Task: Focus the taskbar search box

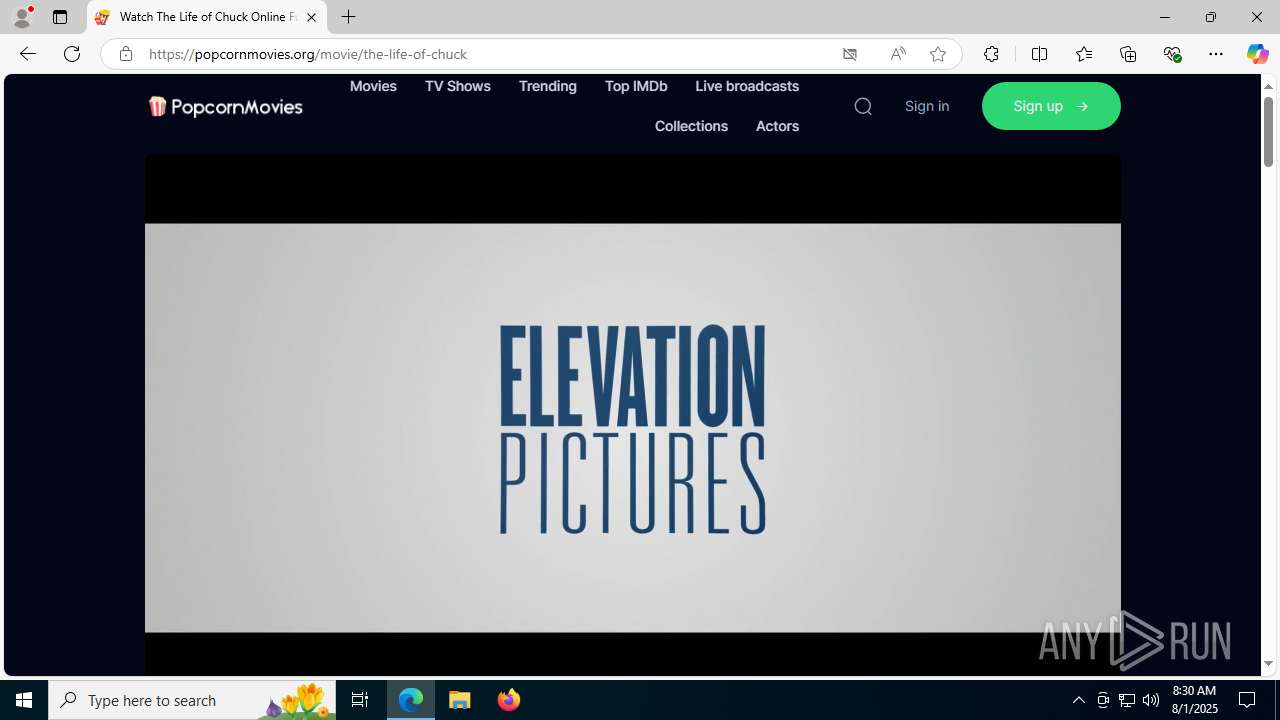Action: coord(192,700)
